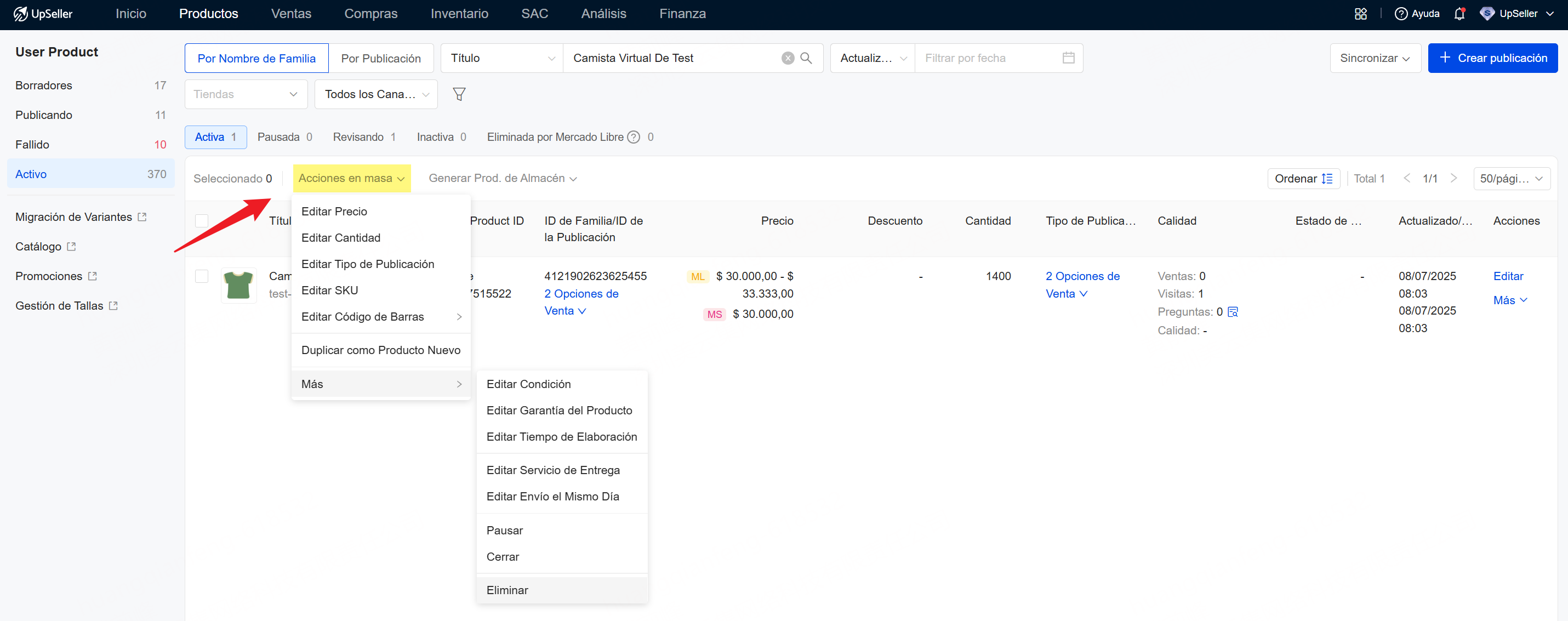Screen dimensions: 1568x621
Task: Open the external link icon beside Gestión de Tallas
Action: coord(113,306)
